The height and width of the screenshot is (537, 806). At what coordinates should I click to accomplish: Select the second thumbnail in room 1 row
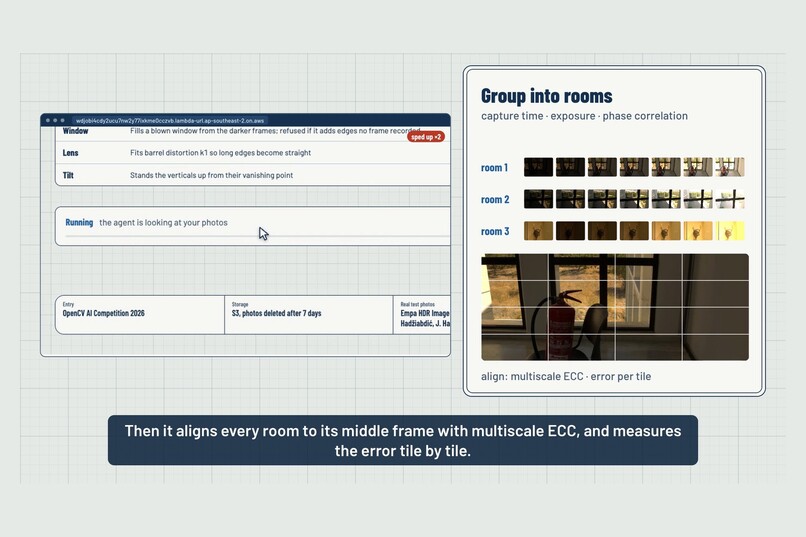570,167
